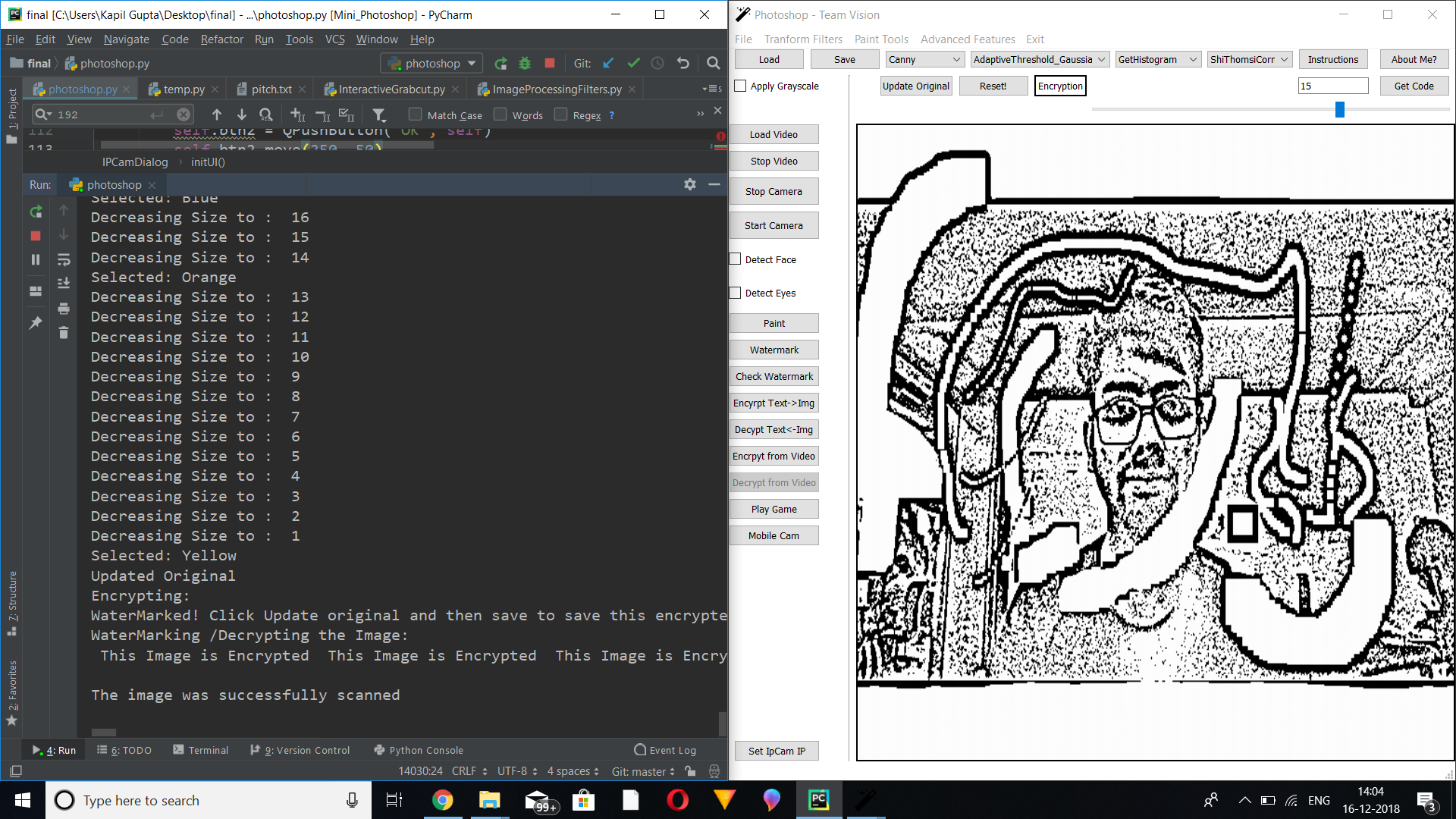This screenshot has width=1456, height=819.
Task: Toggle the Detect Face checkbox
Action: tap(735, 259)
